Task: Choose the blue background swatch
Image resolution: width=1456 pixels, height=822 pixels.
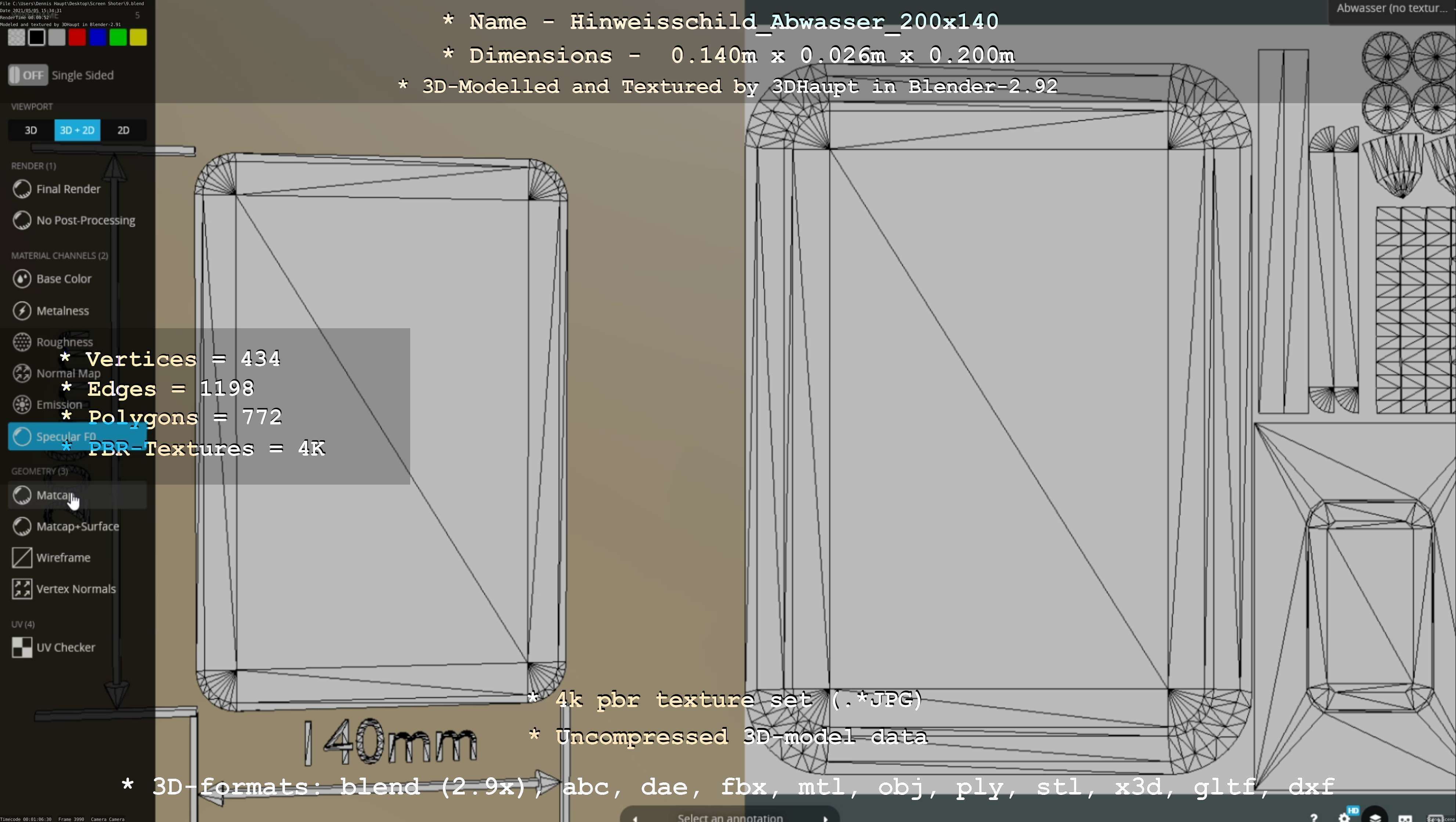Action: click(98, 37)
